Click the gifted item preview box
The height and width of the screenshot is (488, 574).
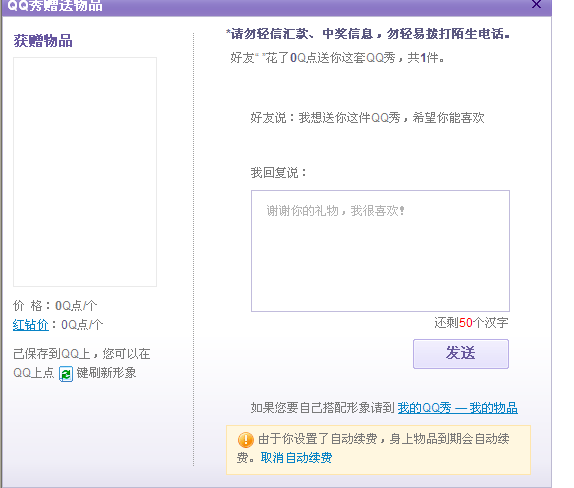tap(85, 172)
